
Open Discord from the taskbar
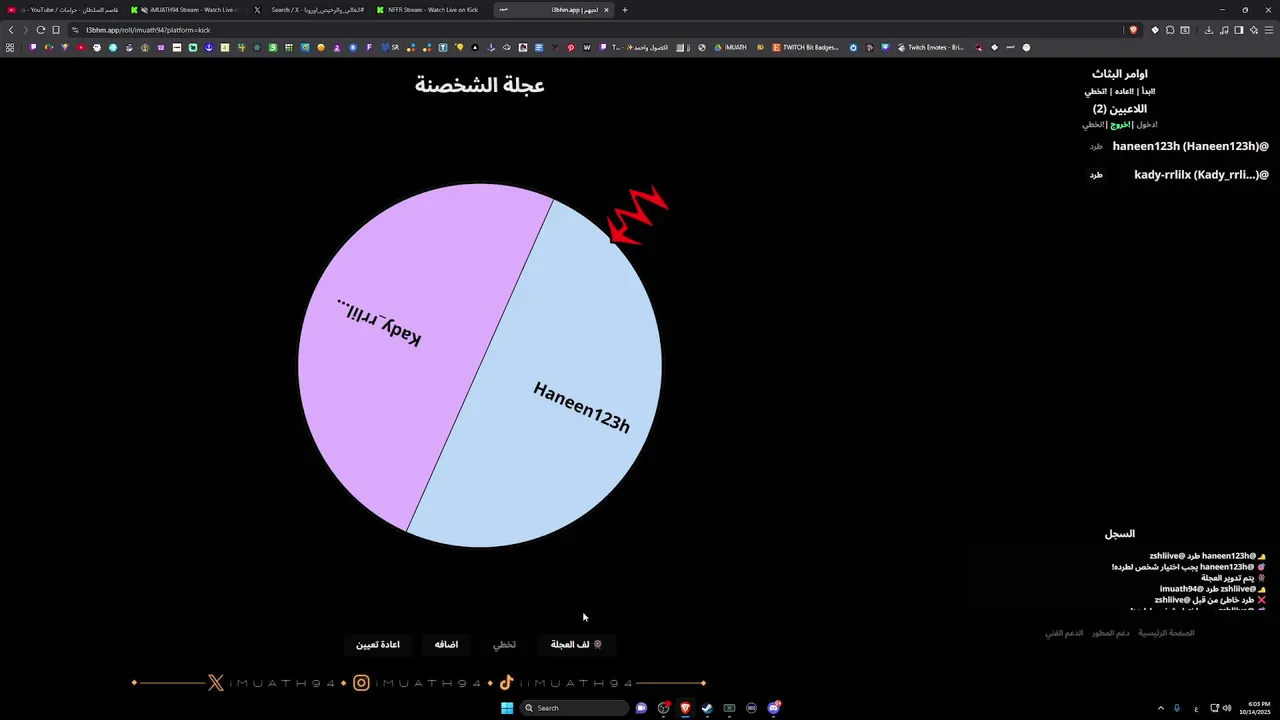click(x=774, y=708)
